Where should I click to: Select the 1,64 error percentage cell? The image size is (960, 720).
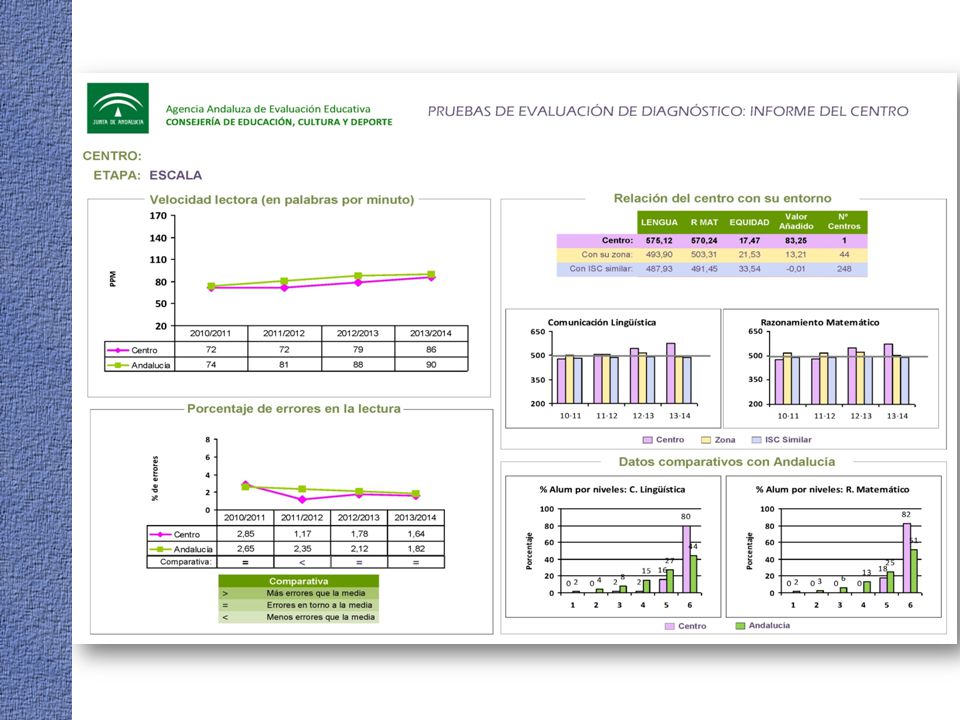click(x=416, y=534)
